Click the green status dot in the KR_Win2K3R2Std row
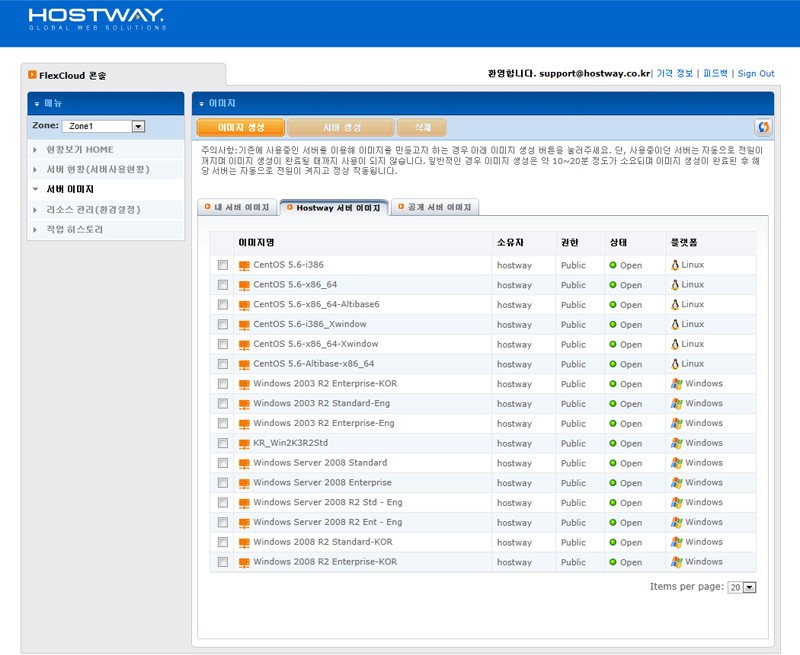 point(613,443)
